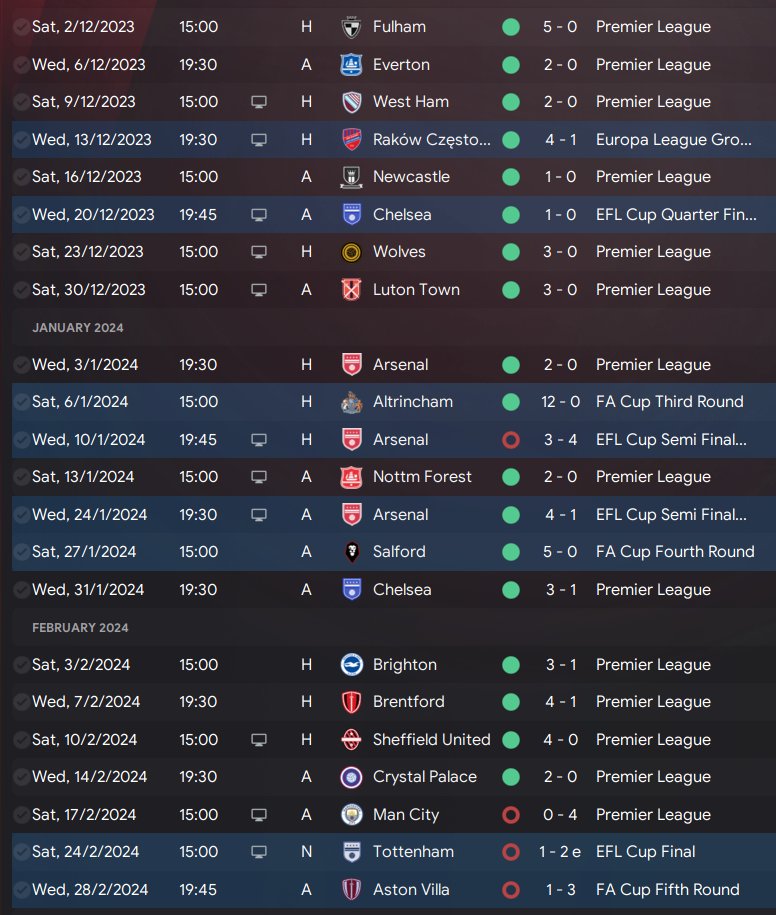The image size is (776, 915).
Task: Click the TV icon on the West Ham row
Action: point(259,102)
